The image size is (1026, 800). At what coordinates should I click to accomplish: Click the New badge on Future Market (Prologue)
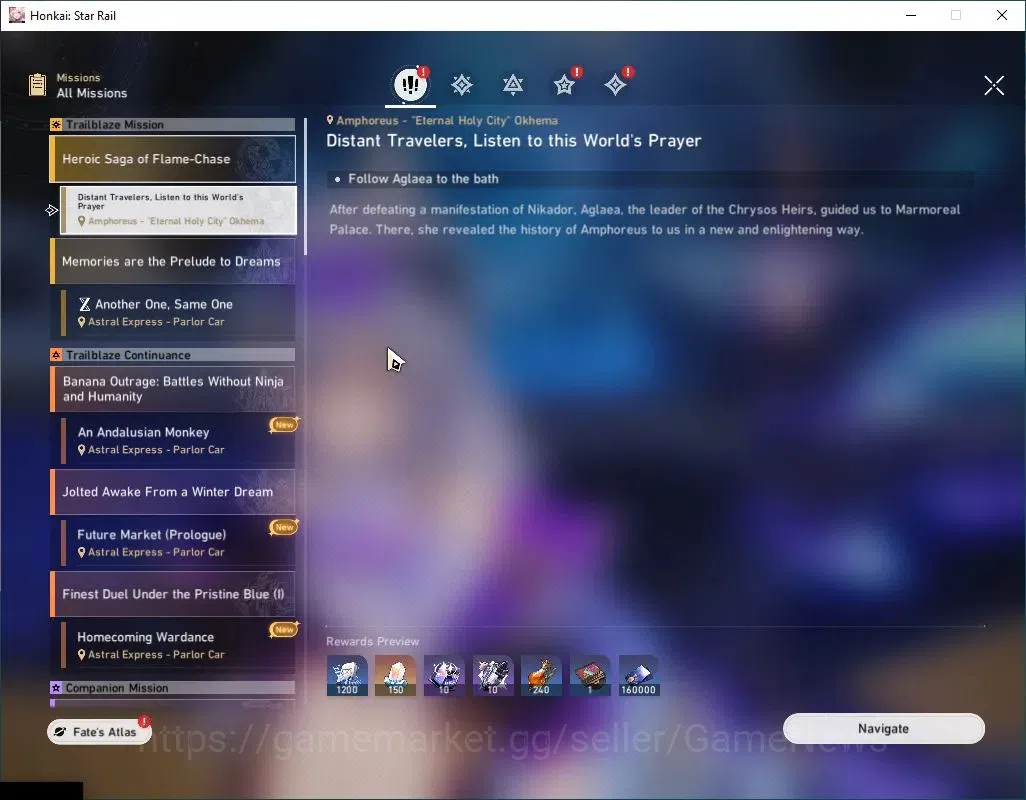(284, 527)
